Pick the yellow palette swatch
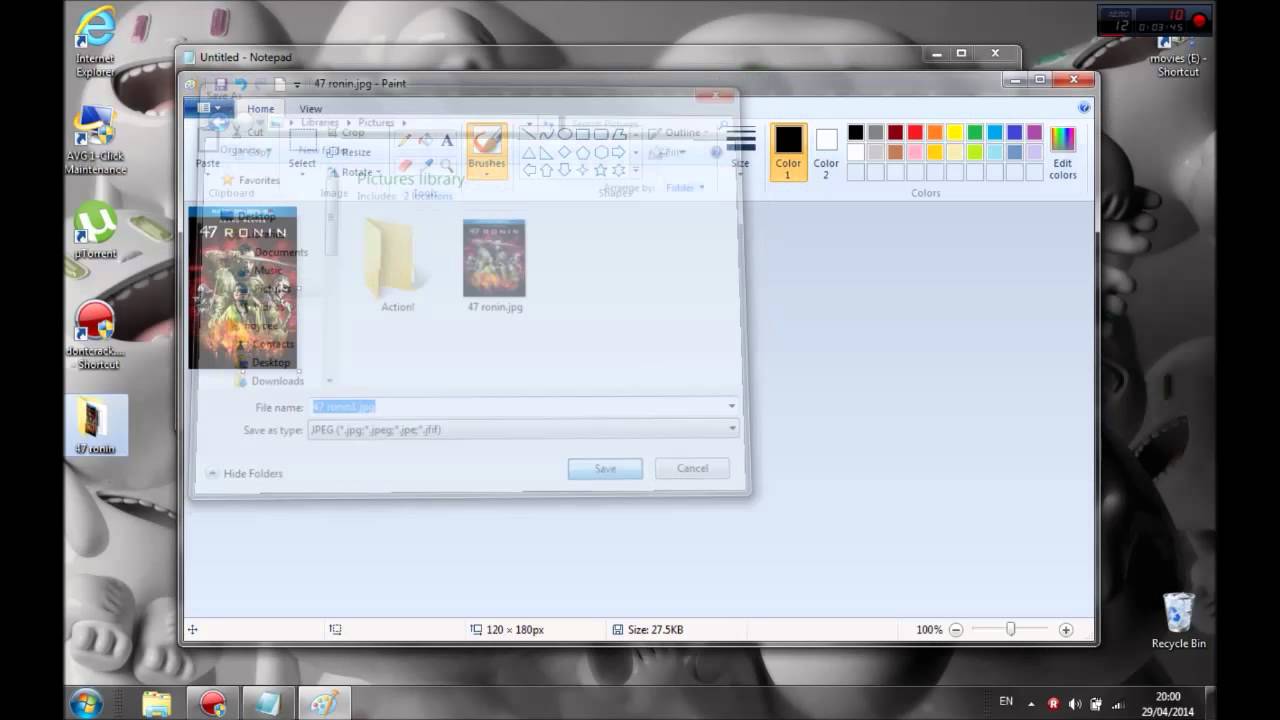 point(955,132)
